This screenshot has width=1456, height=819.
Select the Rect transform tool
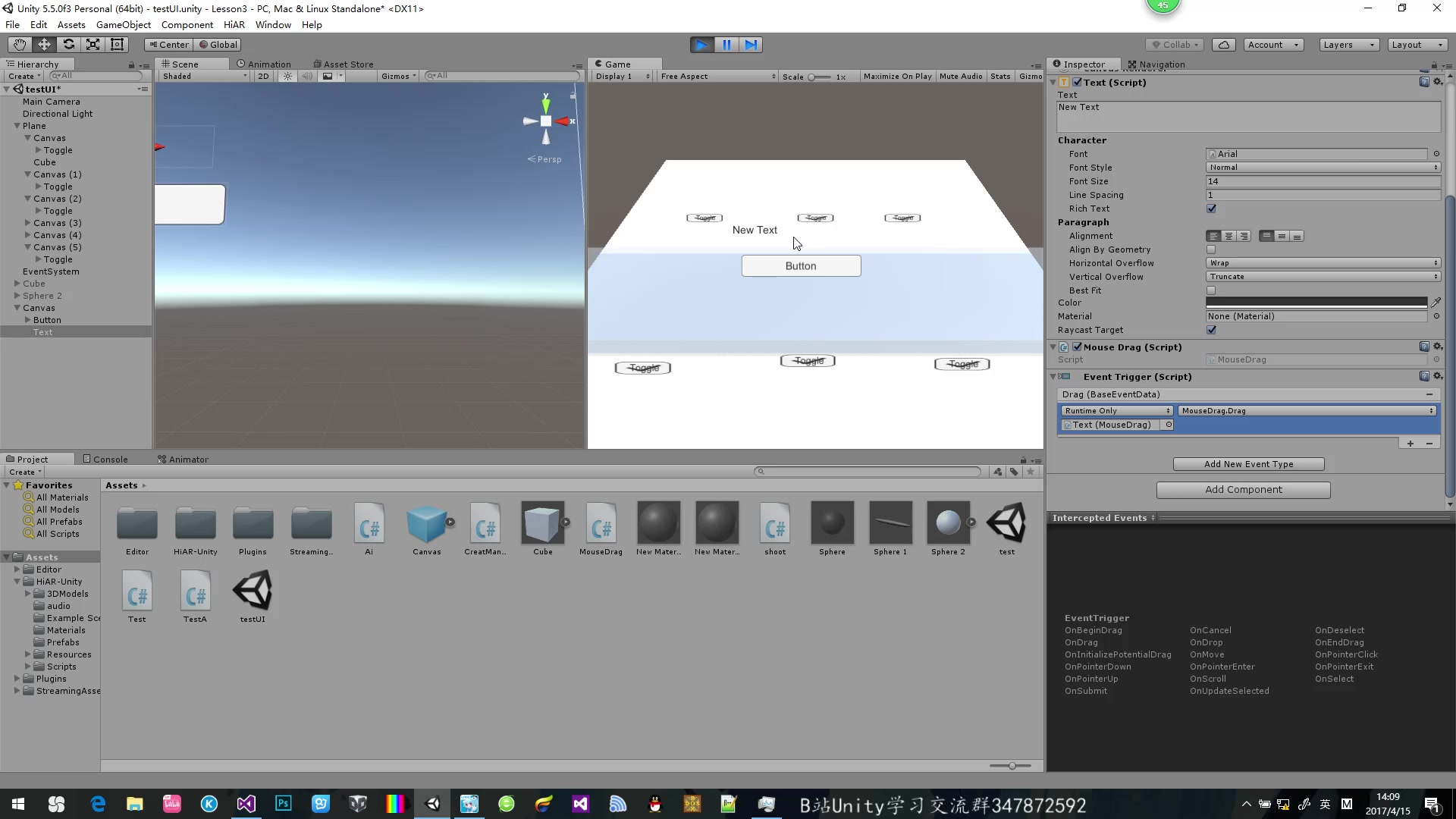(117, 45)
